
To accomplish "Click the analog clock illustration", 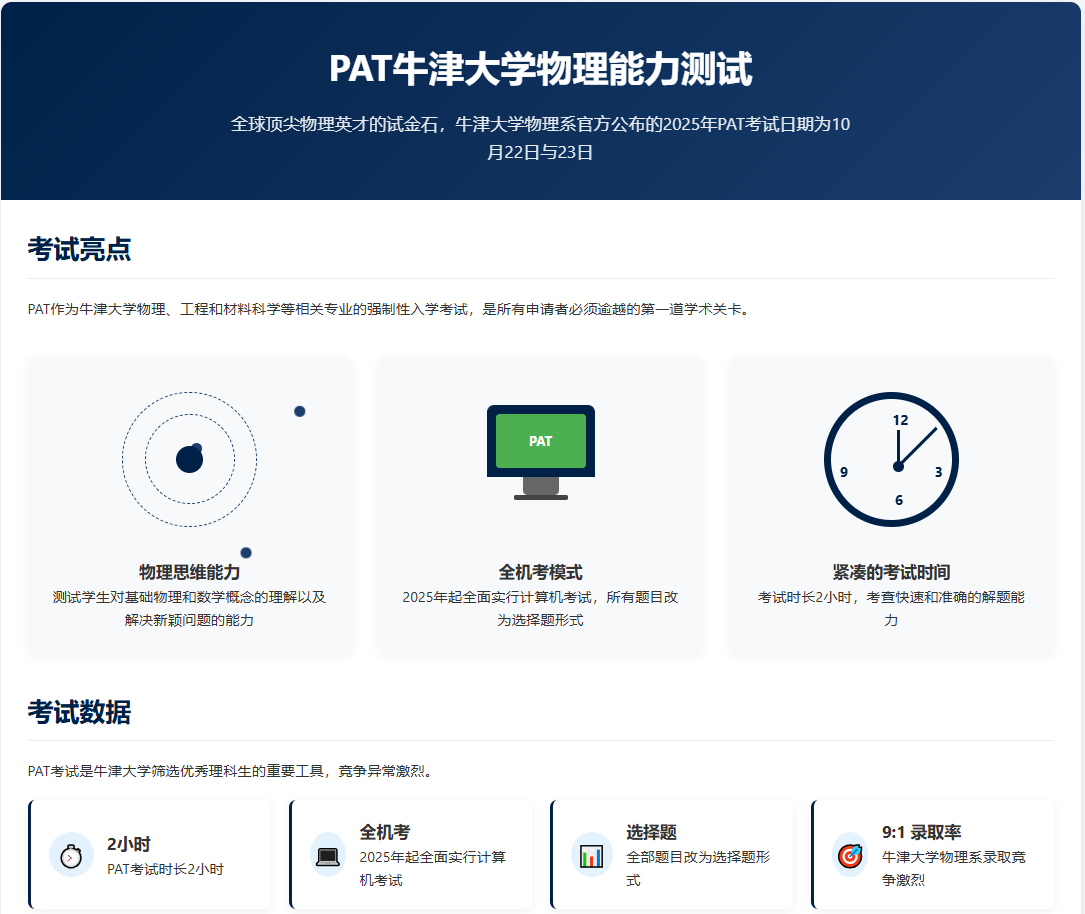I will [891, 459].
